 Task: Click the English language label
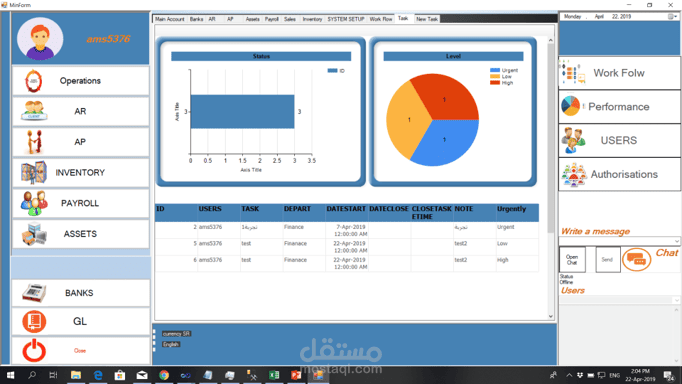[171, 344]
